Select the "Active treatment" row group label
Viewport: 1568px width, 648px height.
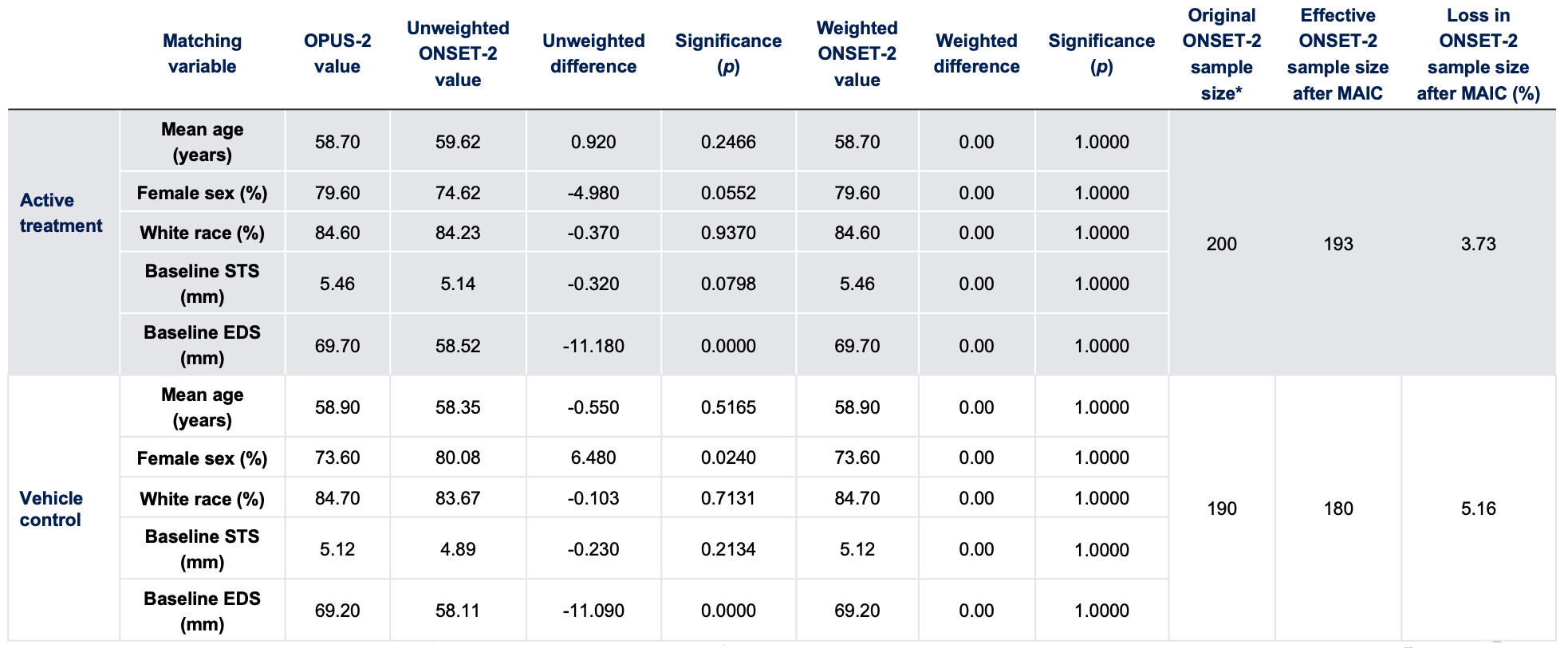pyautogui.click(x=61, y=213)
